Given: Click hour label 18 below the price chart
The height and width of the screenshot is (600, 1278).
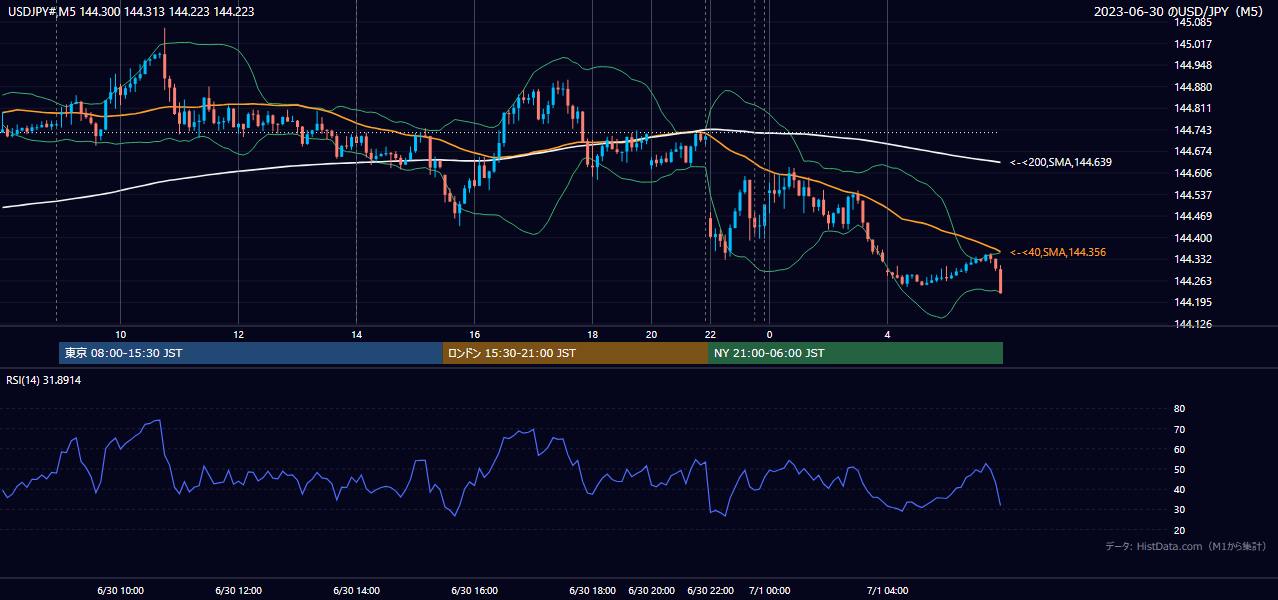Looking at the screenshot, I should pyautogui.click(x=592, y=334).
